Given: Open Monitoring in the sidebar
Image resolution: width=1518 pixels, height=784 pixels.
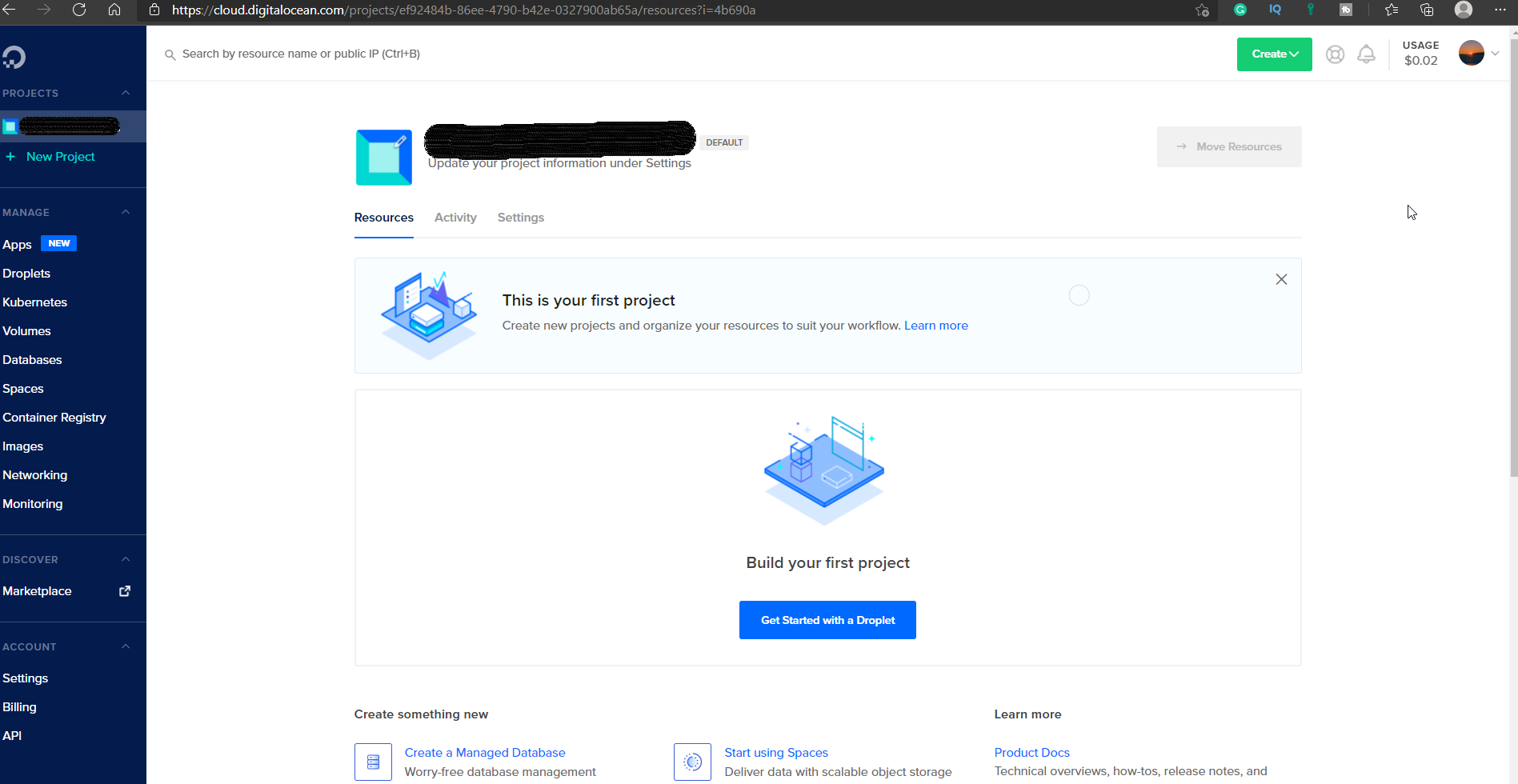Looking at the screenshot, I should click(33, 504).
